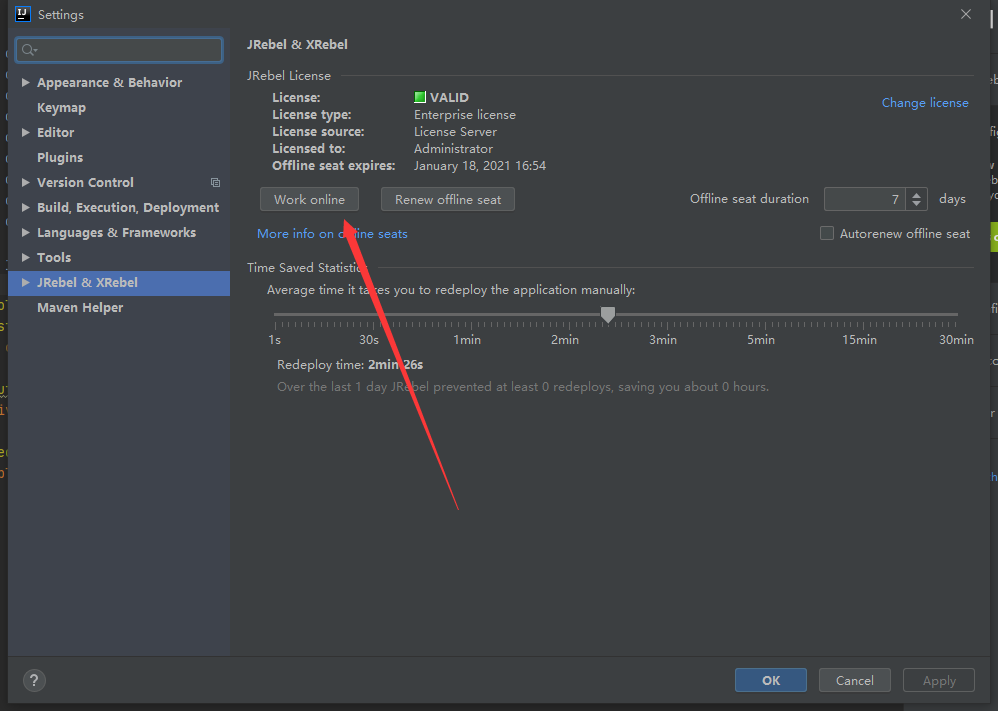The width and height of the screenshot is (998, 711).
Task: Click the per-project copy icon beside Version Control
Action: [215, 183]
